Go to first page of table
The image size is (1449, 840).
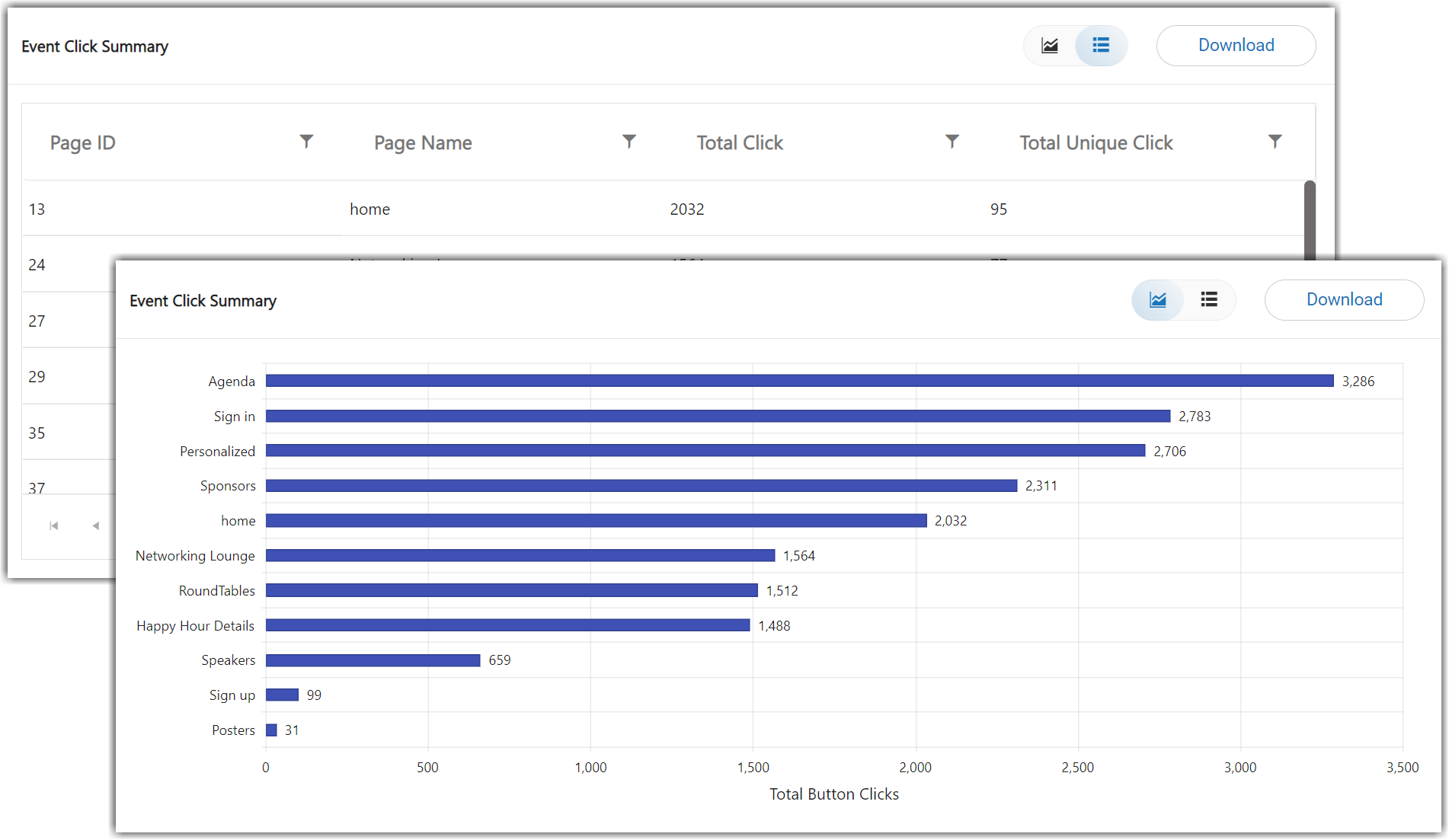pos(54,525)
